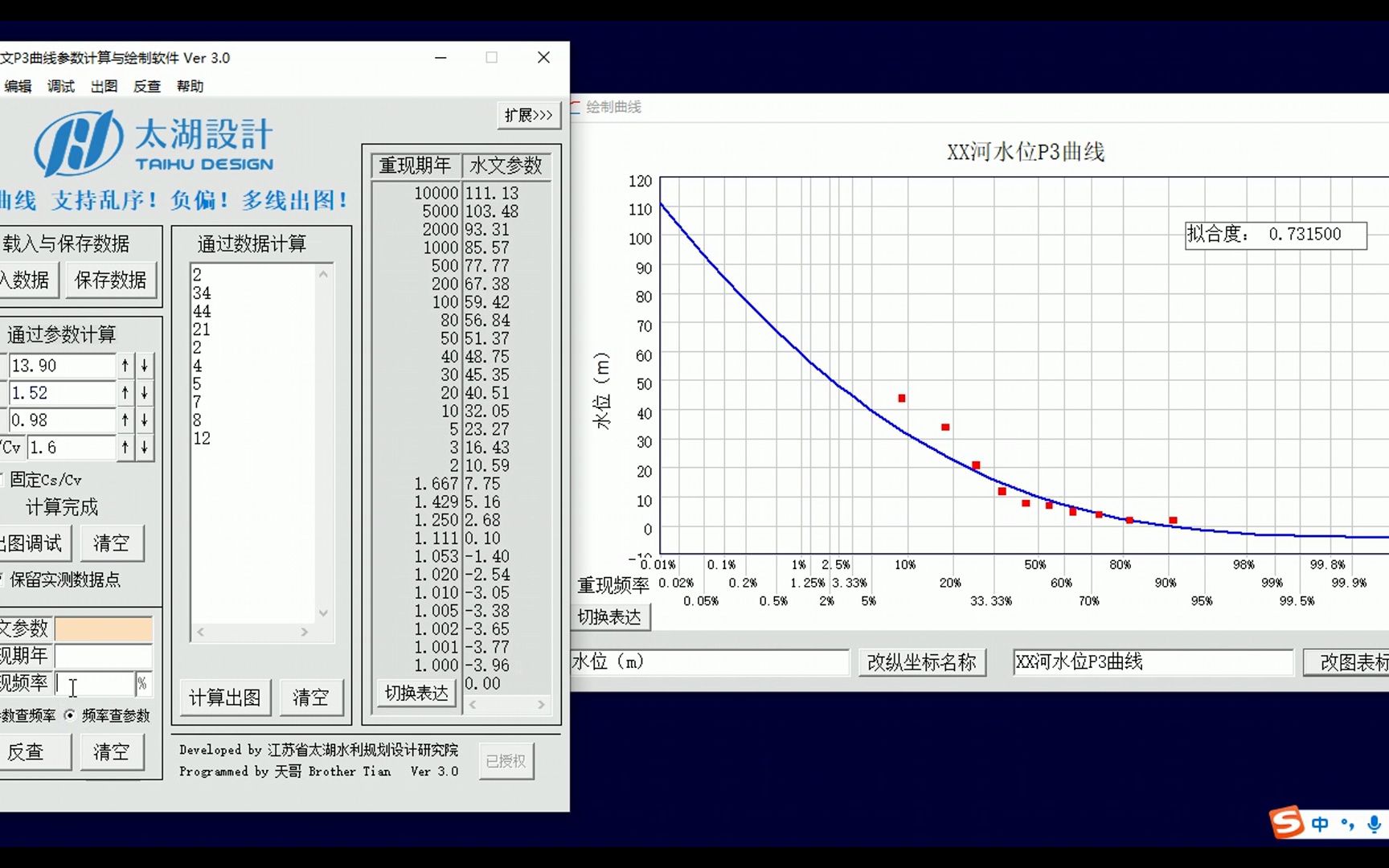This screenshot has height=868, width=1389.
Task: Click the 水位 (m) axis name field
Action: tap(709, 662)
